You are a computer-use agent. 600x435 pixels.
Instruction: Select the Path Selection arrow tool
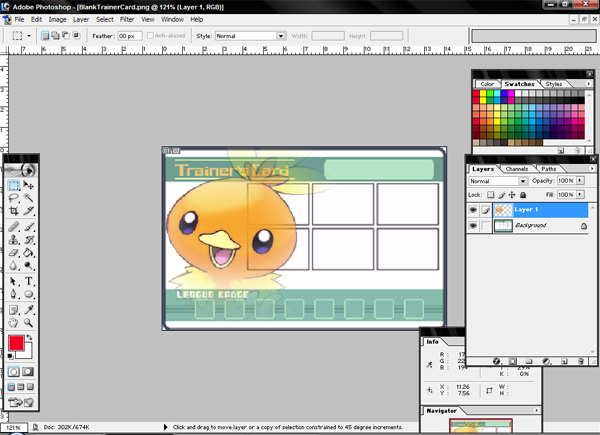pos(14,282)
